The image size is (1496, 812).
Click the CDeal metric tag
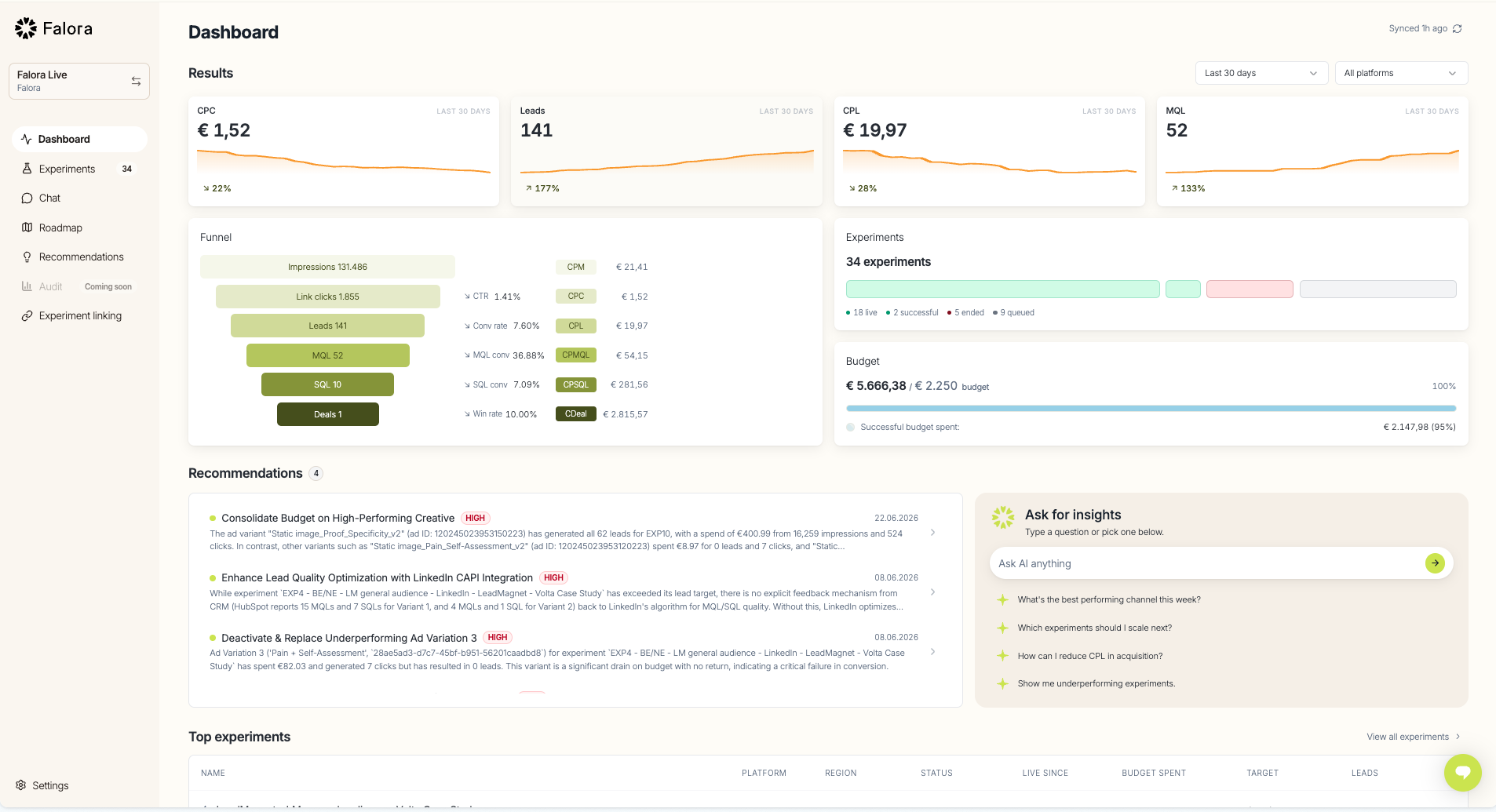(576, 414)
